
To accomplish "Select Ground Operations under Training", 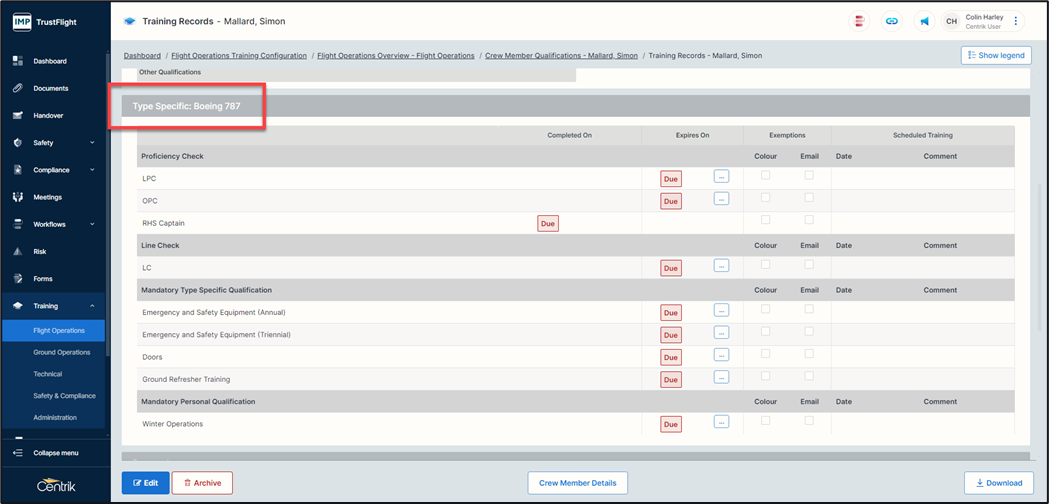I will pos(62,352).
